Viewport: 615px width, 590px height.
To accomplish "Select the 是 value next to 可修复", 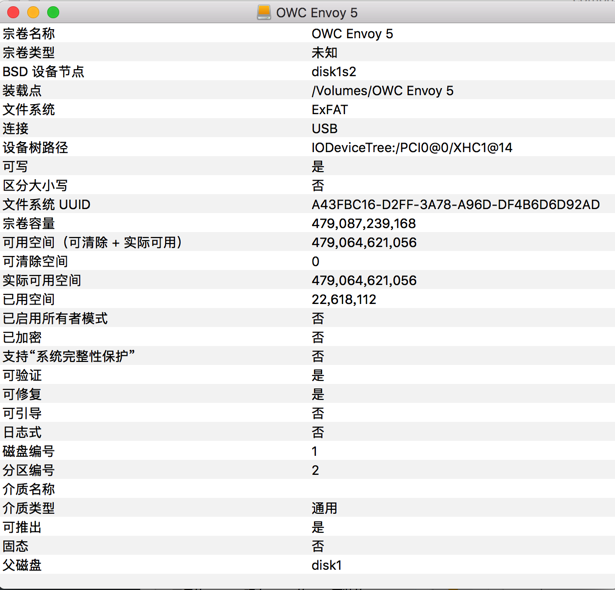I will [318, 394].
